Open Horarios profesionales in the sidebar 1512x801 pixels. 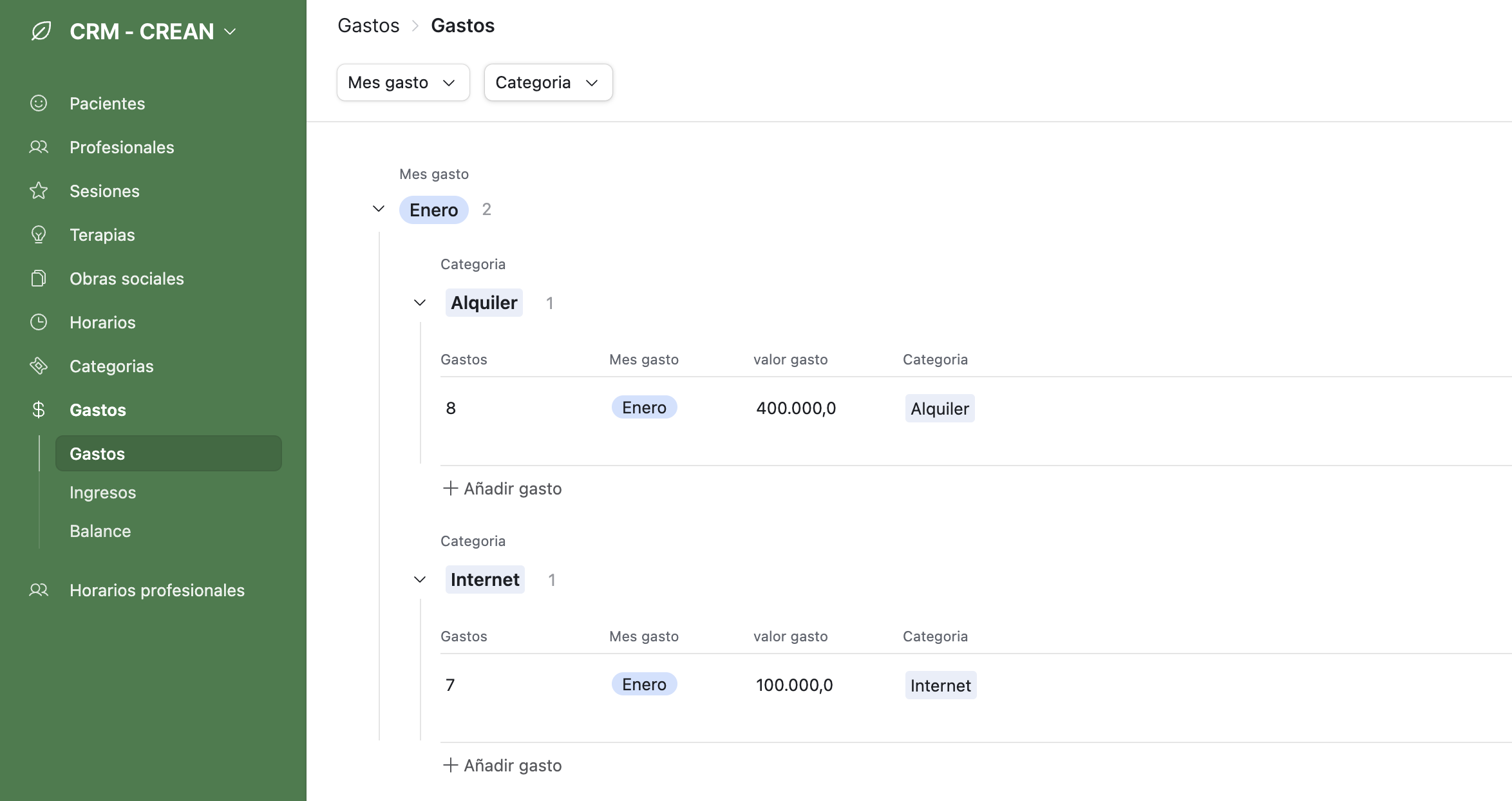pos(157,590)
